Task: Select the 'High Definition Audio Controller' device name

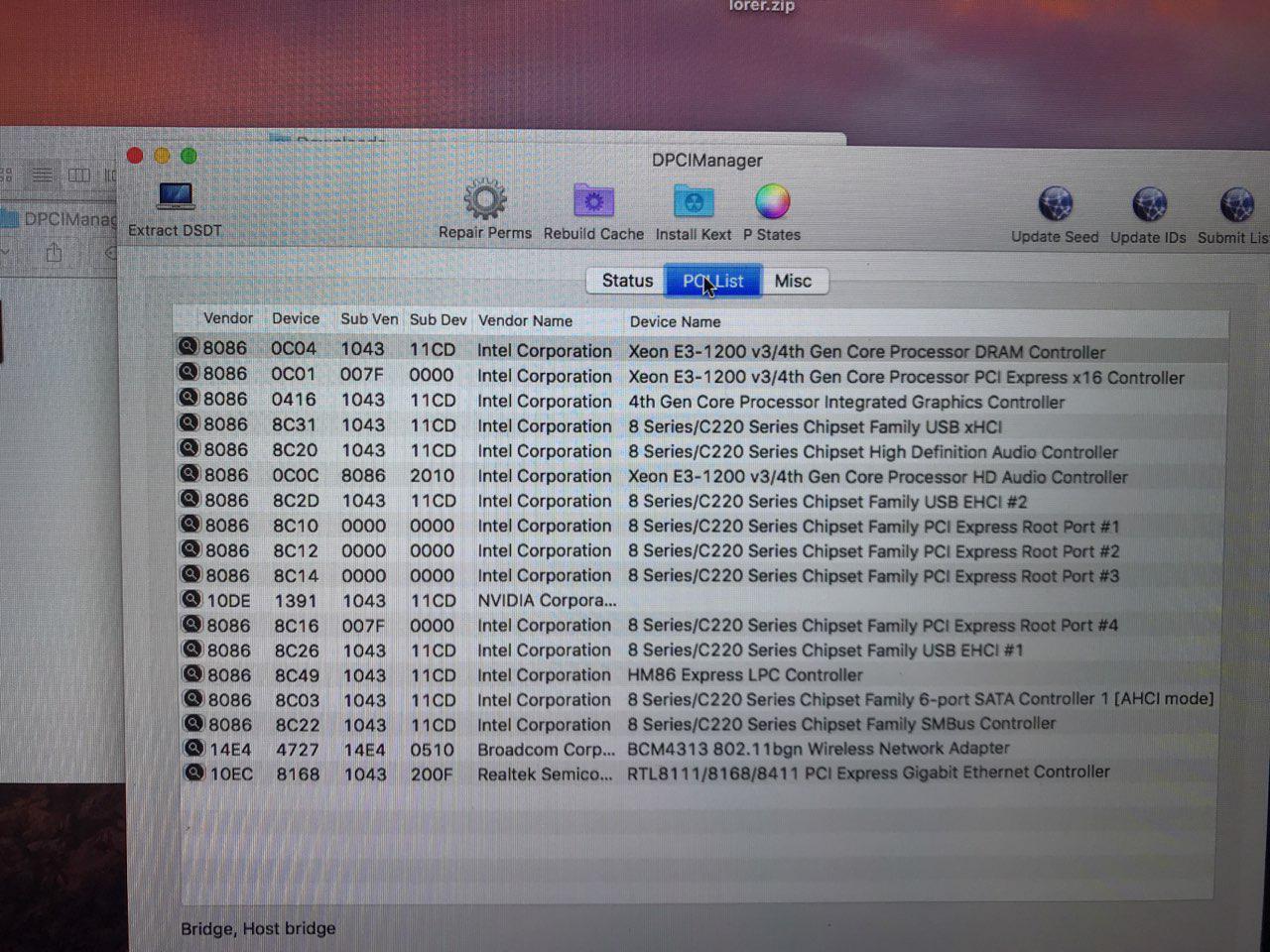Action: (873, 451)
